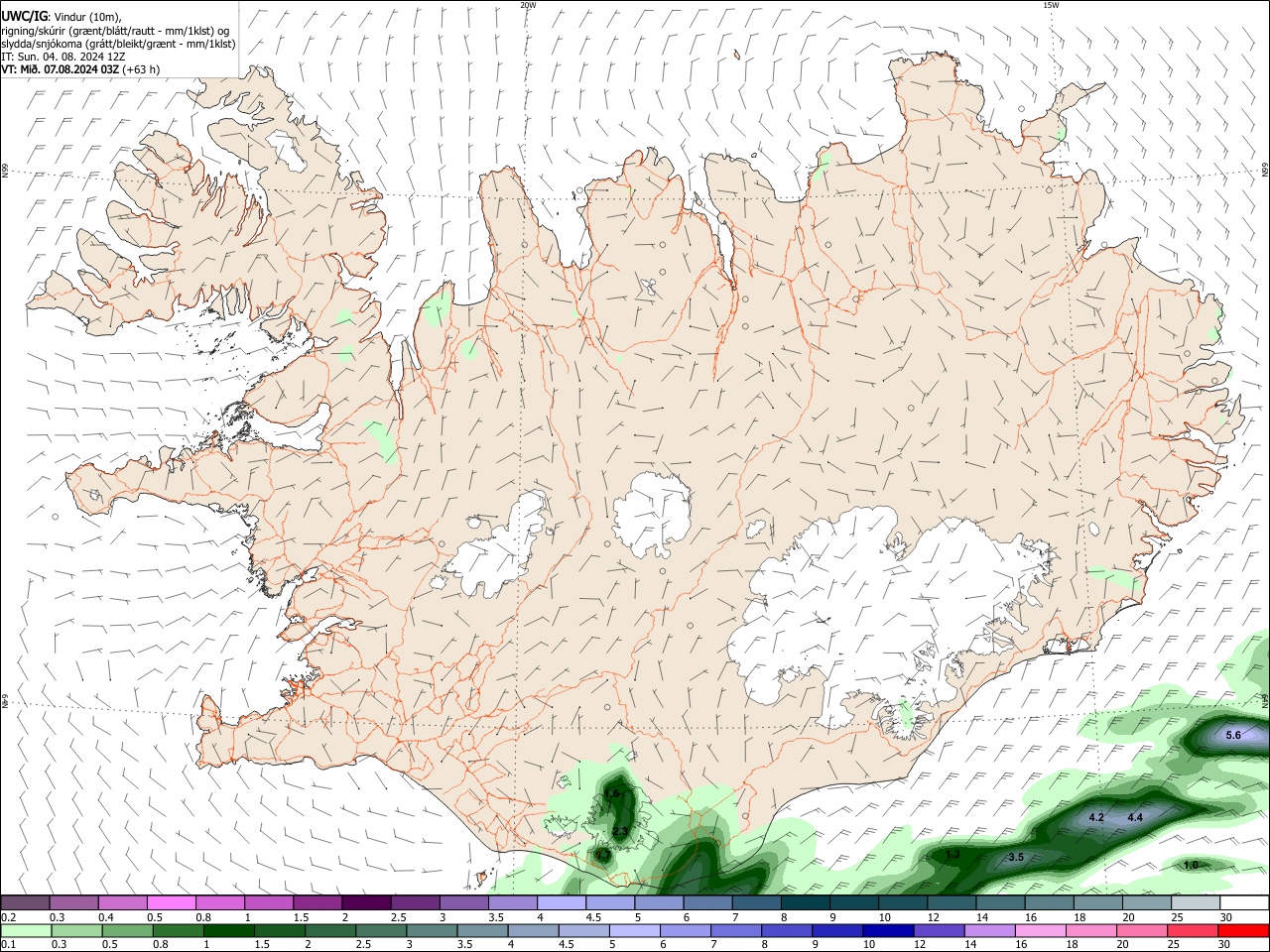Click the 'VT: Mið. 07.08.2024 03Z (+63 h)' line

[80, 69]
